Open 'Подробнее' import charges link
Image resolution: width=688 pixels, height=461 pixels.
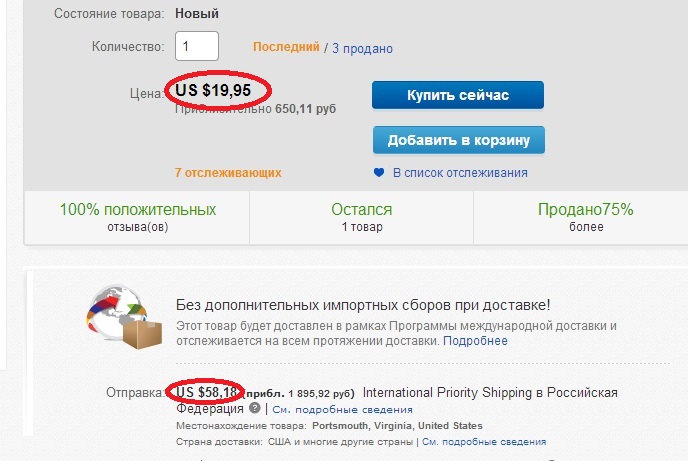[475, 341]
